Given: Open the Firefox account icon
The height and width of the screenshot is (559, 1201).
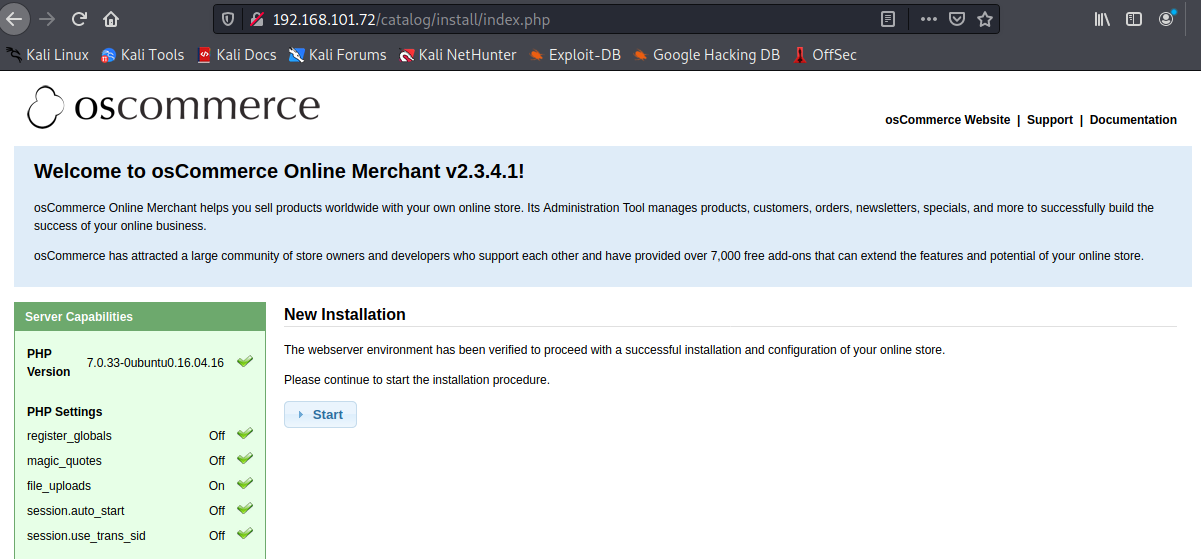Looking at the screenshot, I should (x=1167, y=18).
